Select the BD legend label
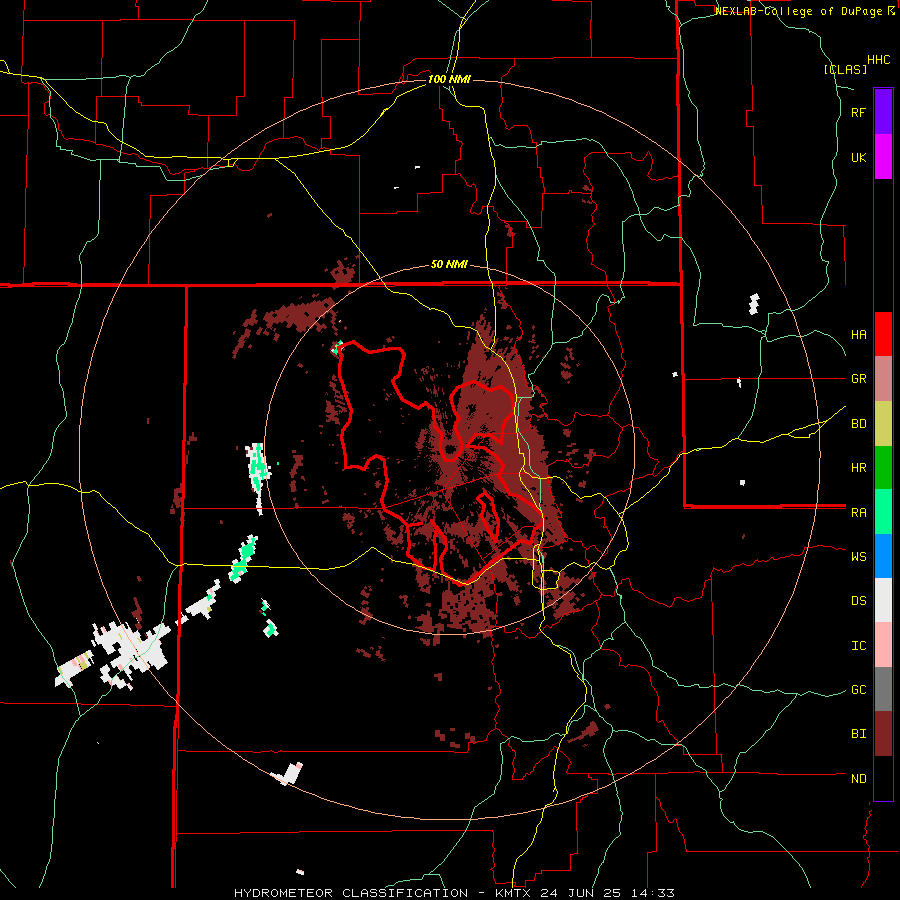Screen dimensions: 900x900 (x=858, y=424)
